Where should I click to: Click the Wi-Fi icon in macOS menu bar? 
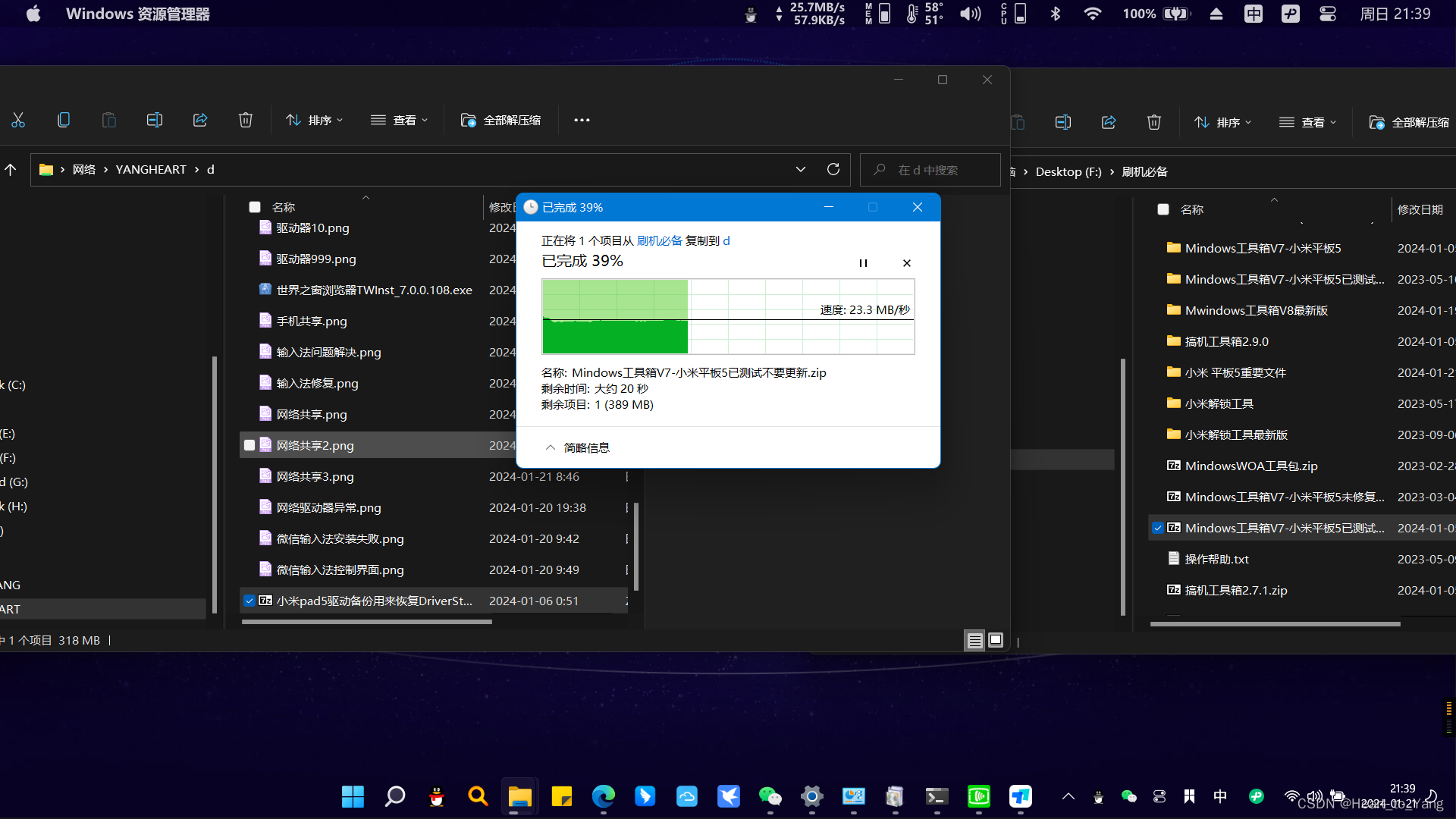click(x=1092, y=14)
